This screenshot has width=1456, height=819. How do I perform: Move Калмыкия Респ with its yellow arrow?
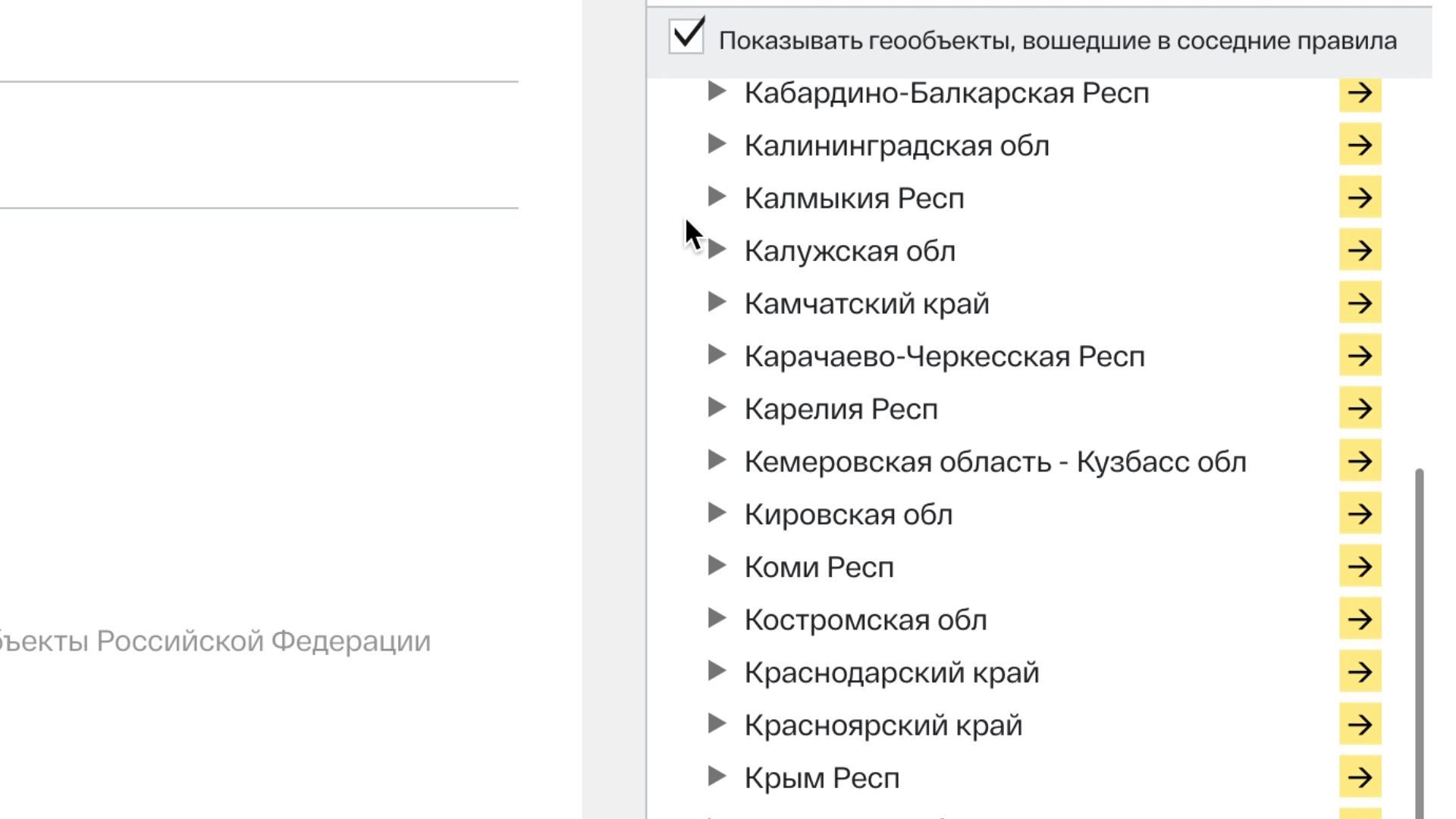[x=1360, y=198]
